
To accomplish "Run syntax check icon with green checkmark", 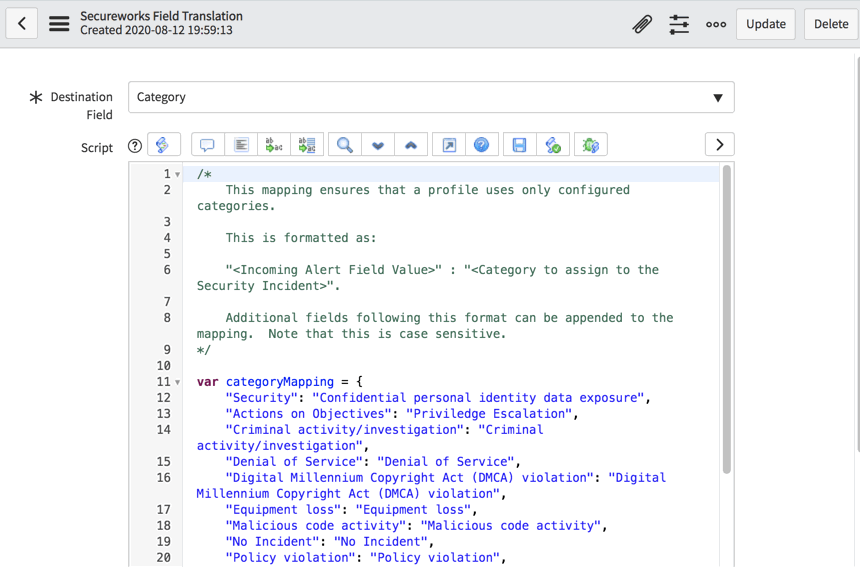I will point(553,145).
